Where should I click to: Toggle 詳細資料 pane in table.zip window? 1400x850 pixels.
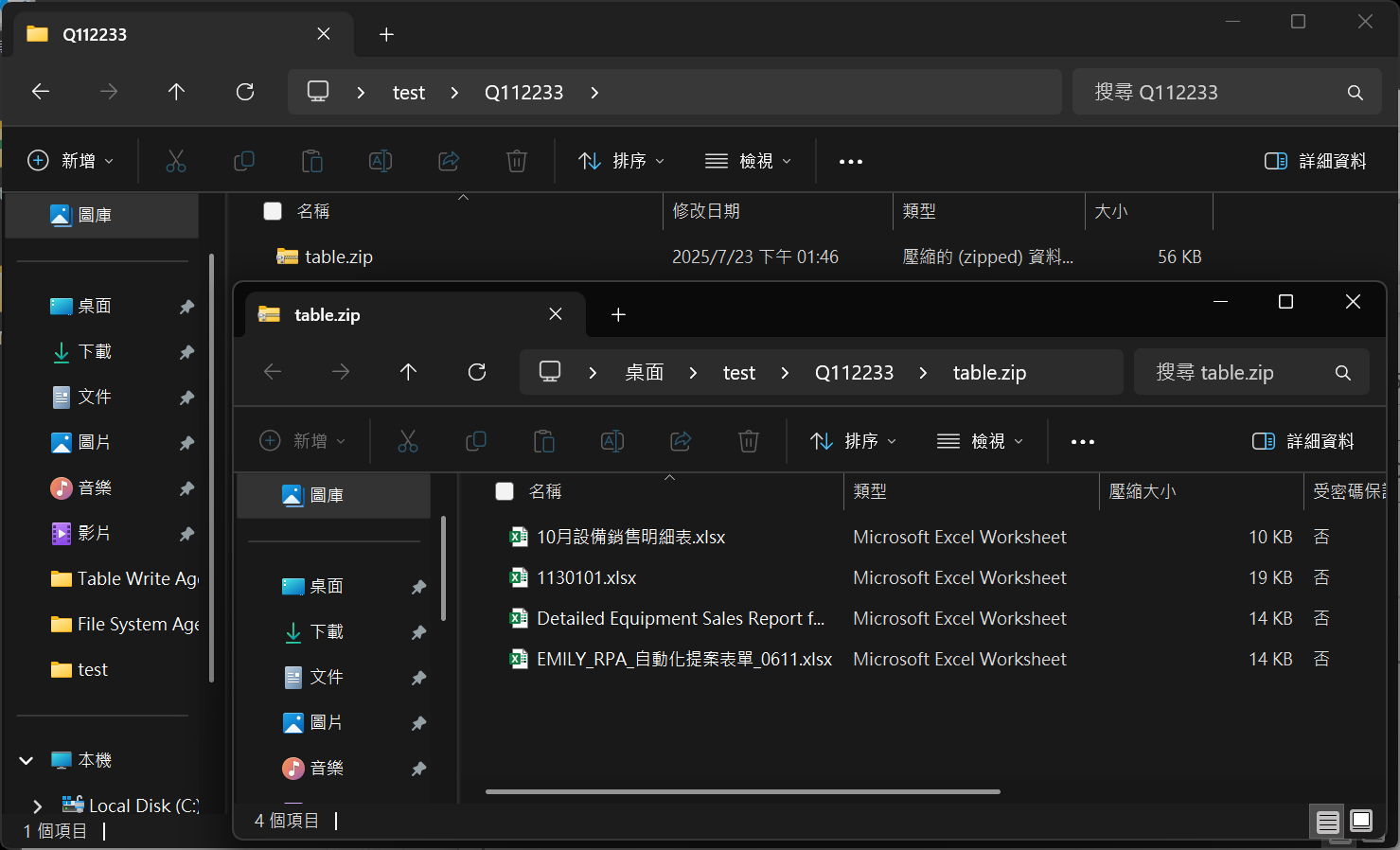coord(1303,442)
